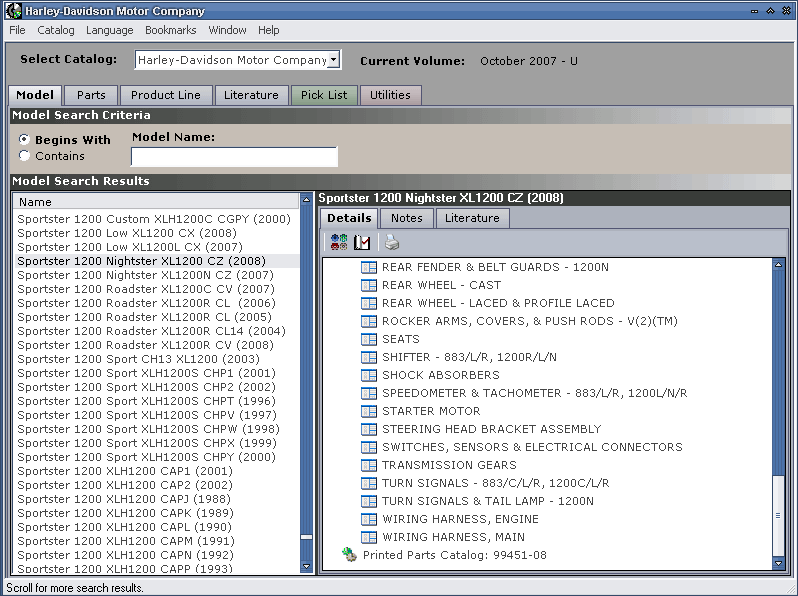Open the Select Catalog dropdown
The image size is (798, 596).
pos(334,60)
